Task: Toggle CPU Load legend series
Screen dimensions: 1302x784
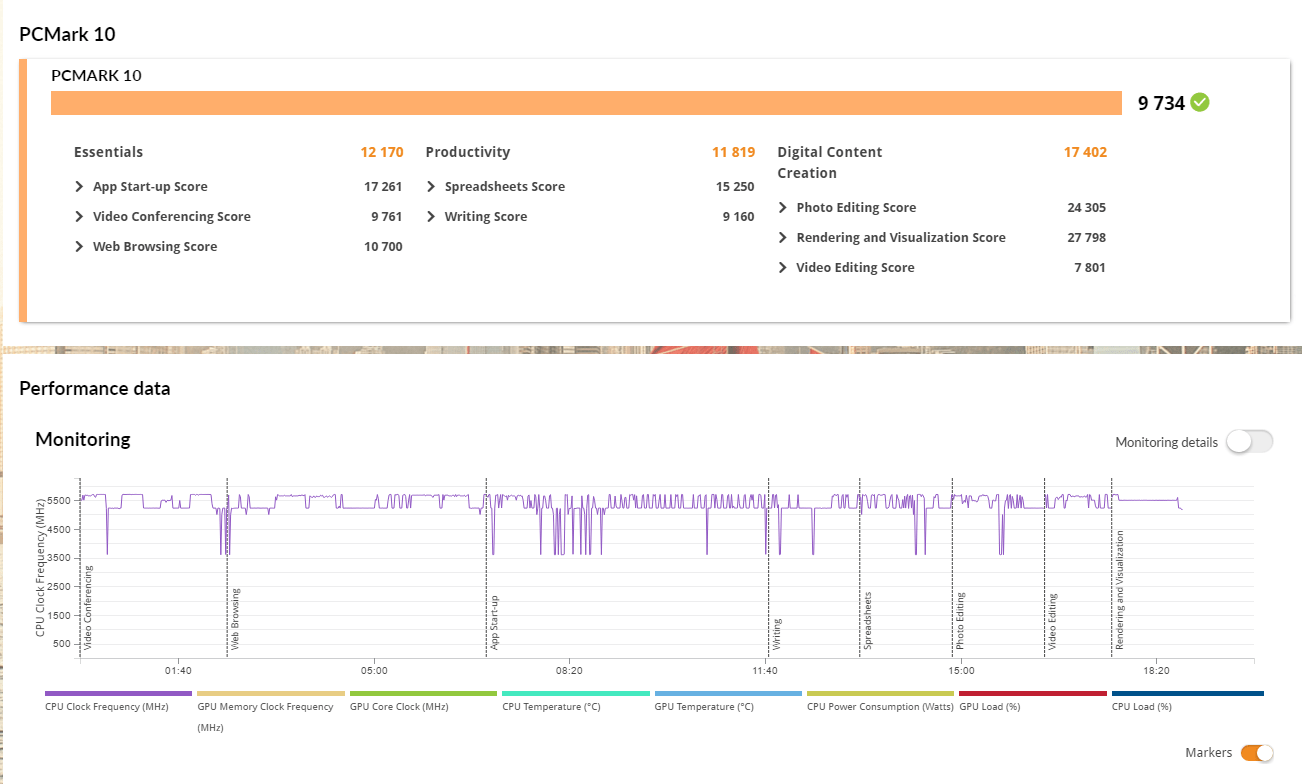Action: point(1187,700)
